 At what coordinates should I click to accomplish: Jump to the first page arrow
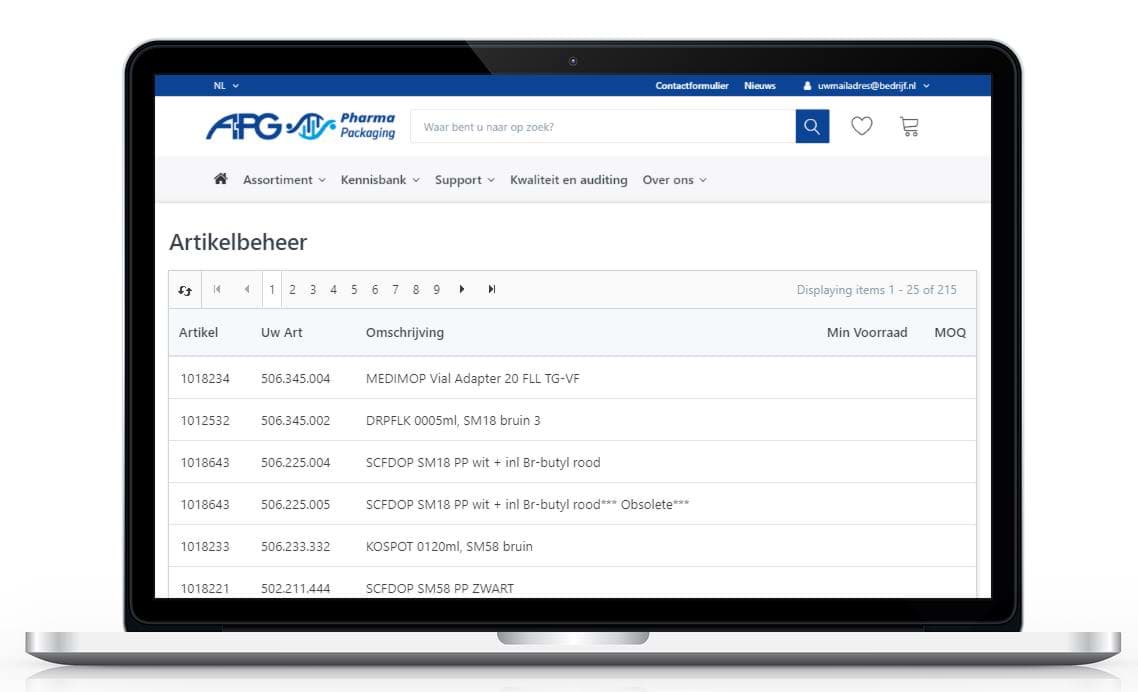tap(217, 290)
